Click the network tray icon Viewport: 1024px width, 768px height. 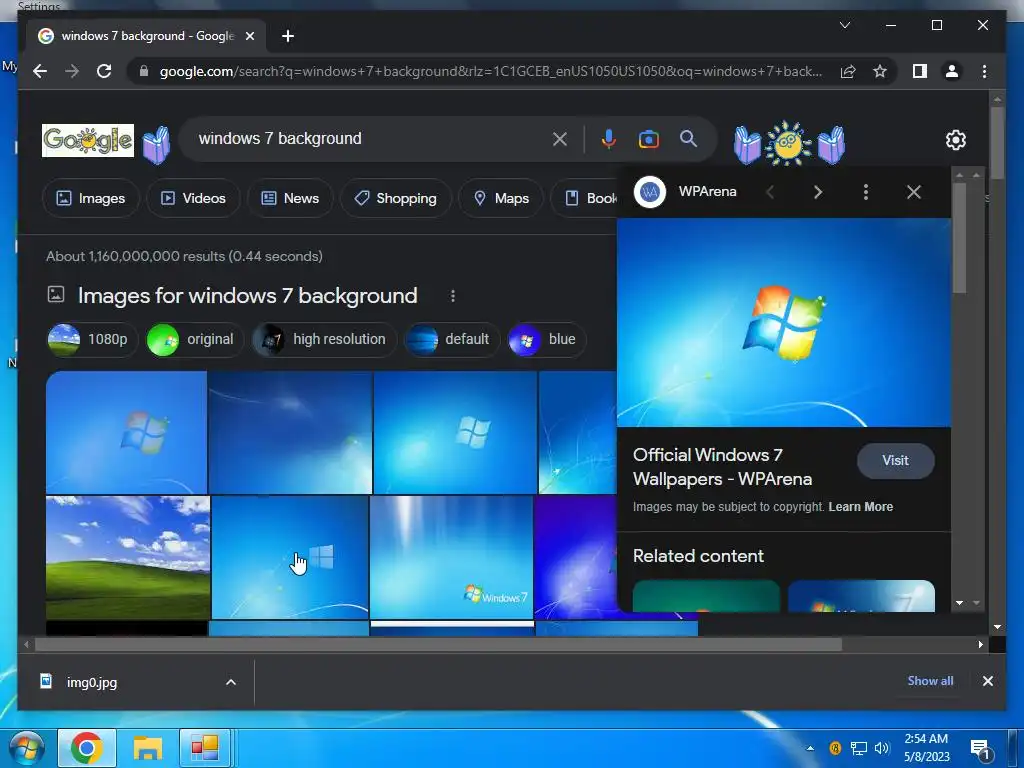coord(858,748)
